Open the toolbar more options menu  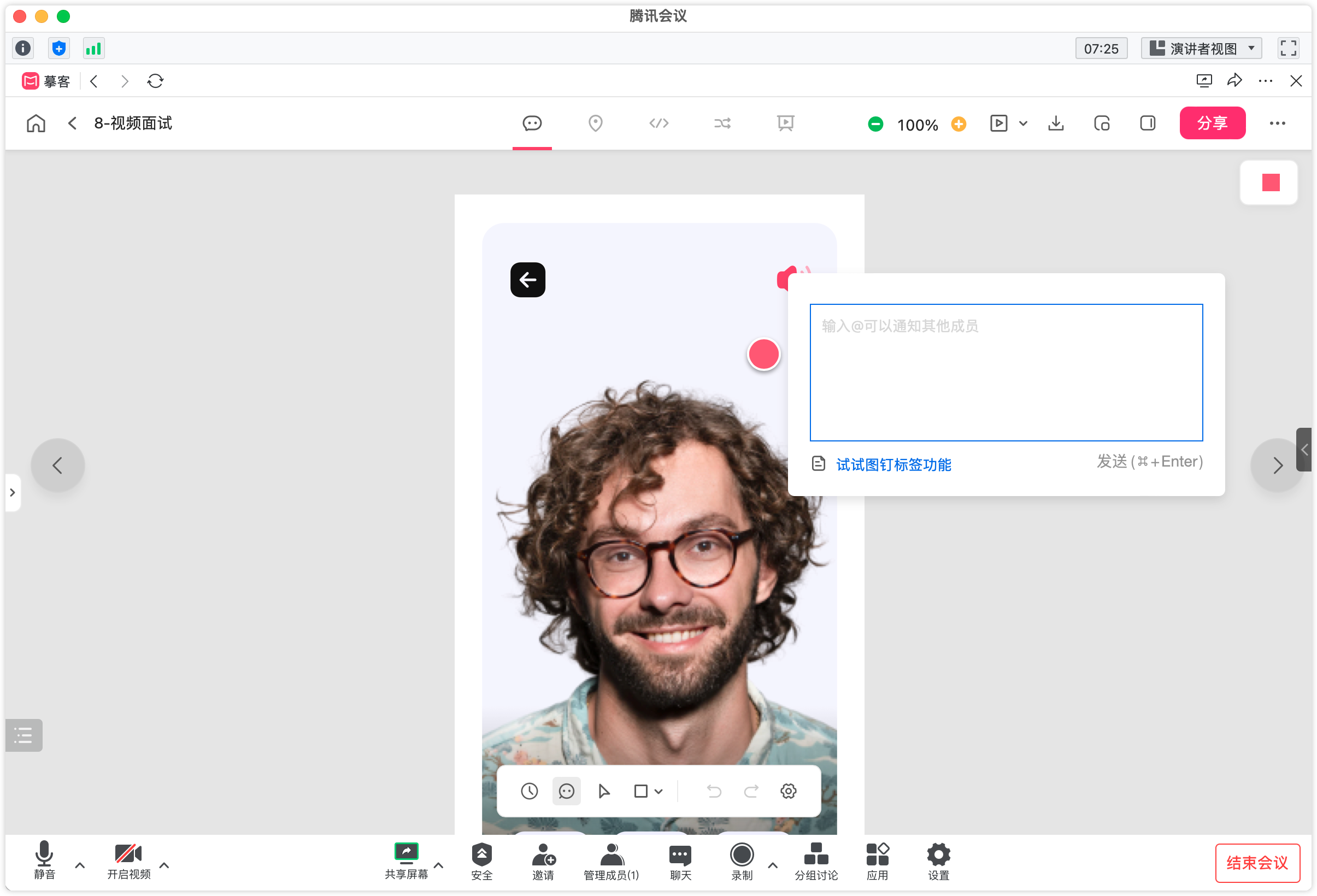(1277, 123)
